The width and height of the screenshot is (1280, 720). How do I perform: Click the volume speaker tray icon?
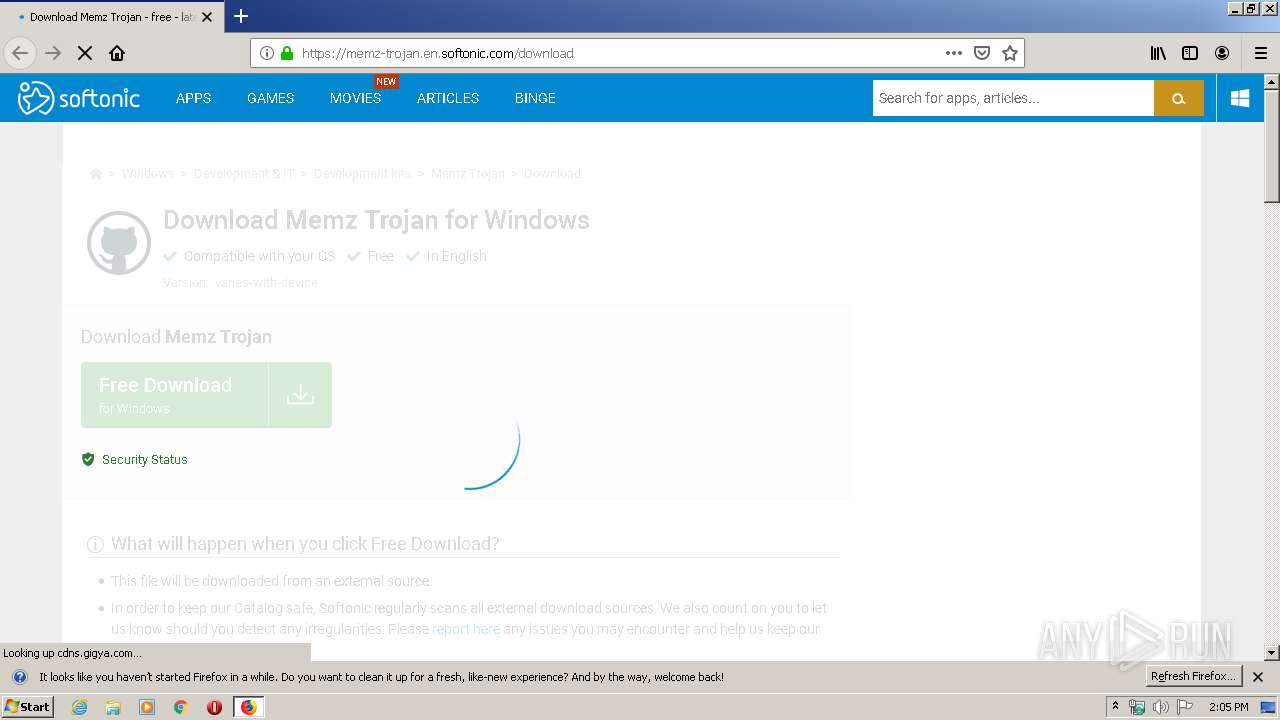click(x=1160, y=707)
